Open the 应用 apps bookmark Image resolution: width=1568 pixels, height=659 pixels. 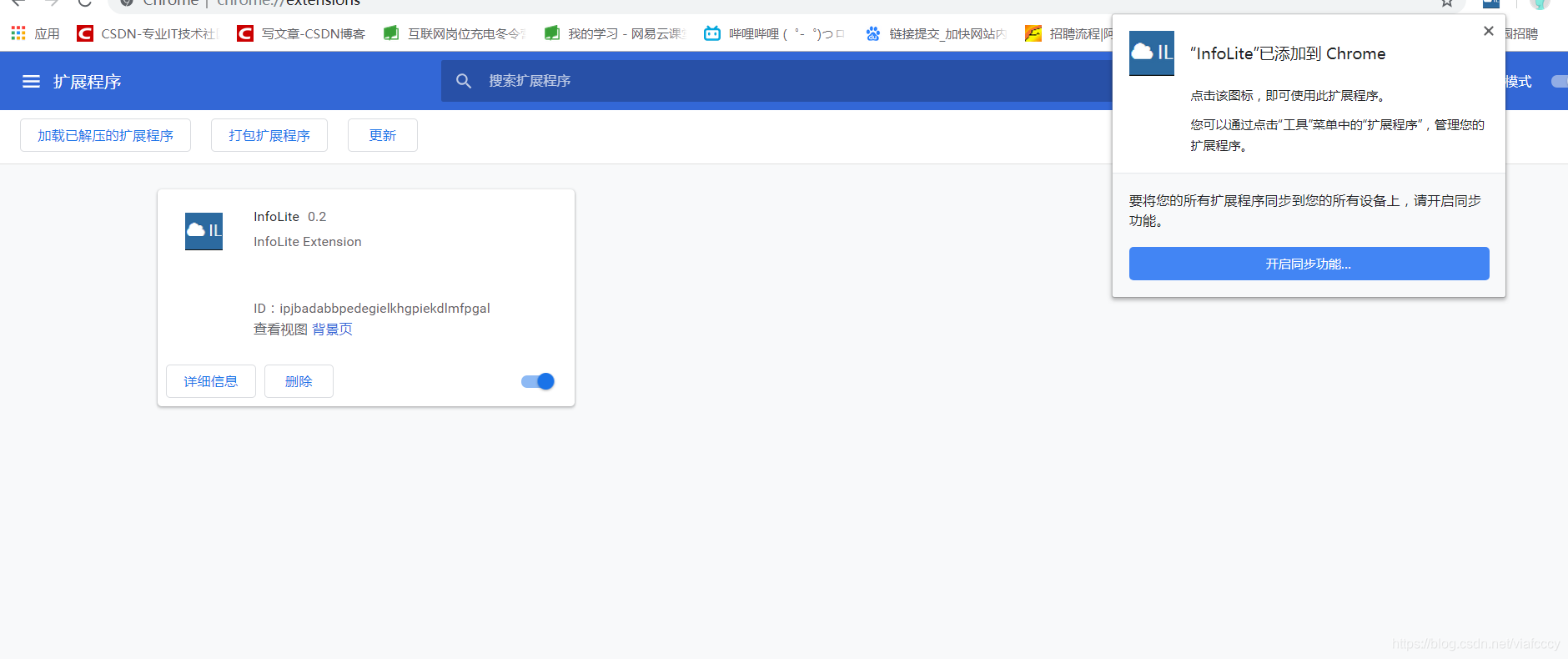coord(35,33)
